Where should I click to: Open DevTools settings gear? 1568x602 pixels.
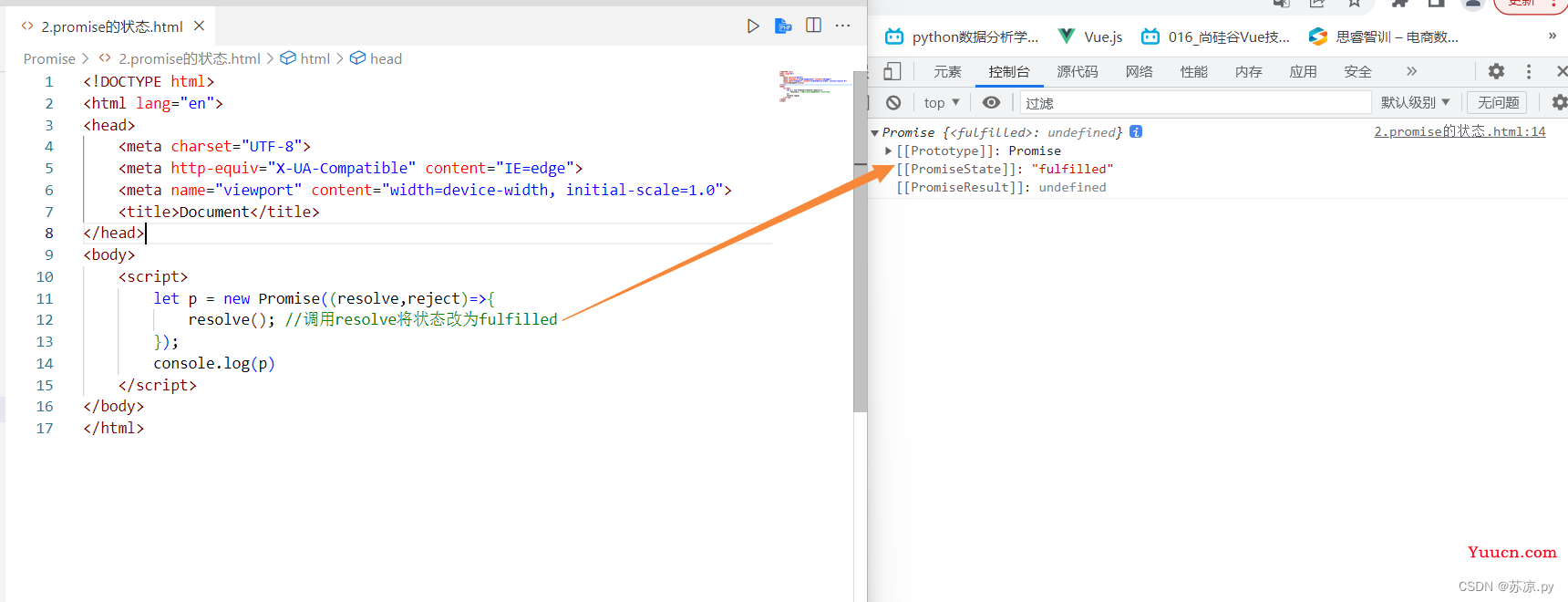coord(1496,71)
